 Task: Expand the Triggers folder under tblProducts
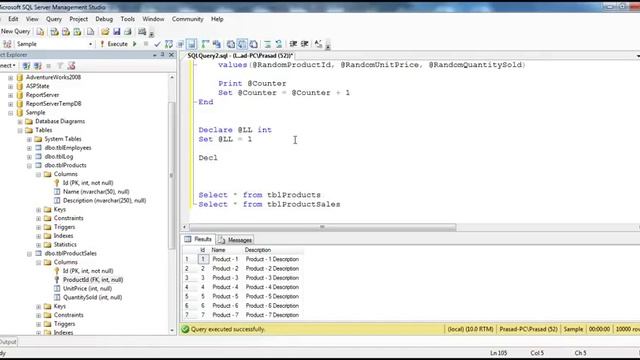pyautogui.click(x=38, y=227)
